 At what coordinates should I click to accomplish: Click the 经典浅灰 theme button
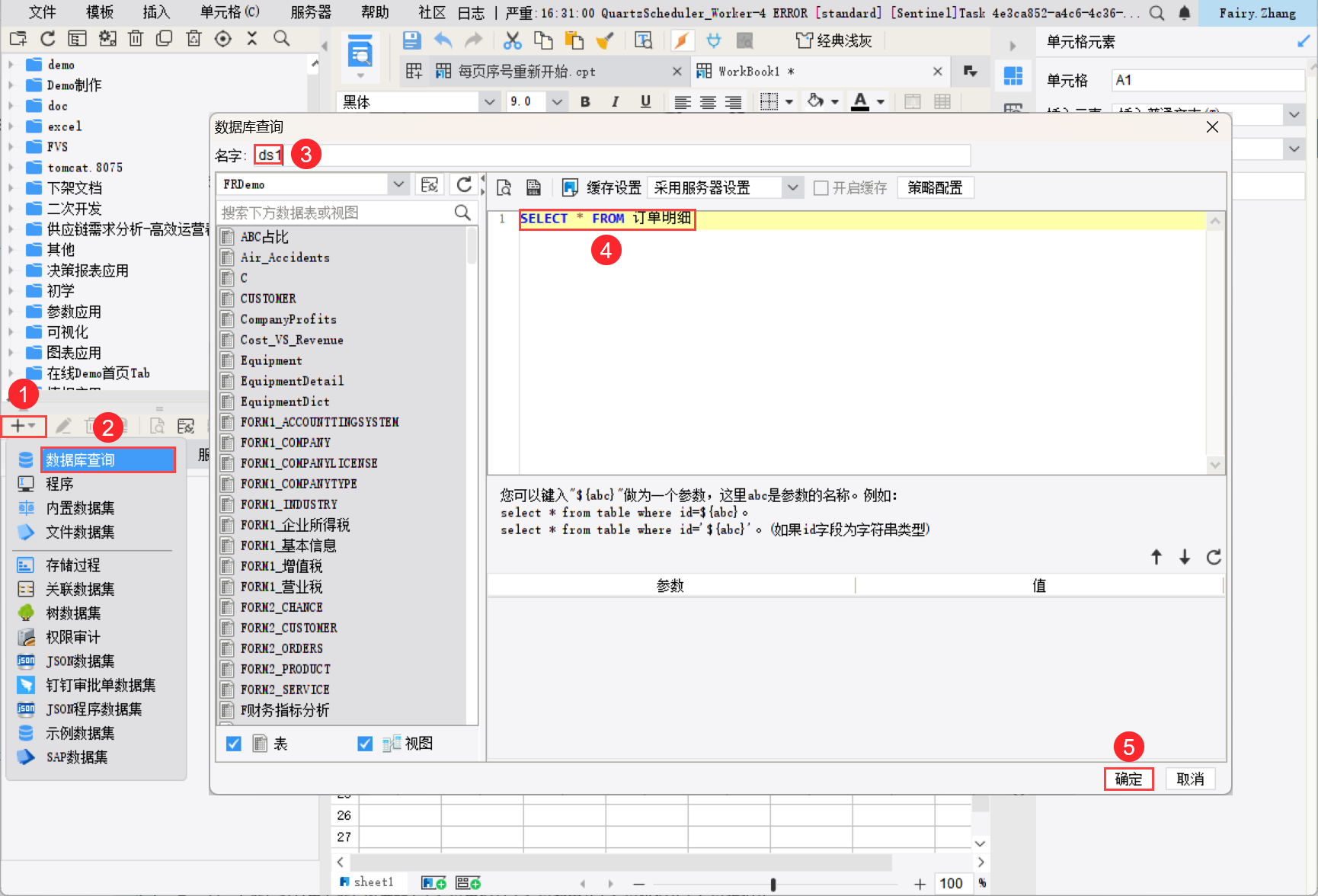833,40
